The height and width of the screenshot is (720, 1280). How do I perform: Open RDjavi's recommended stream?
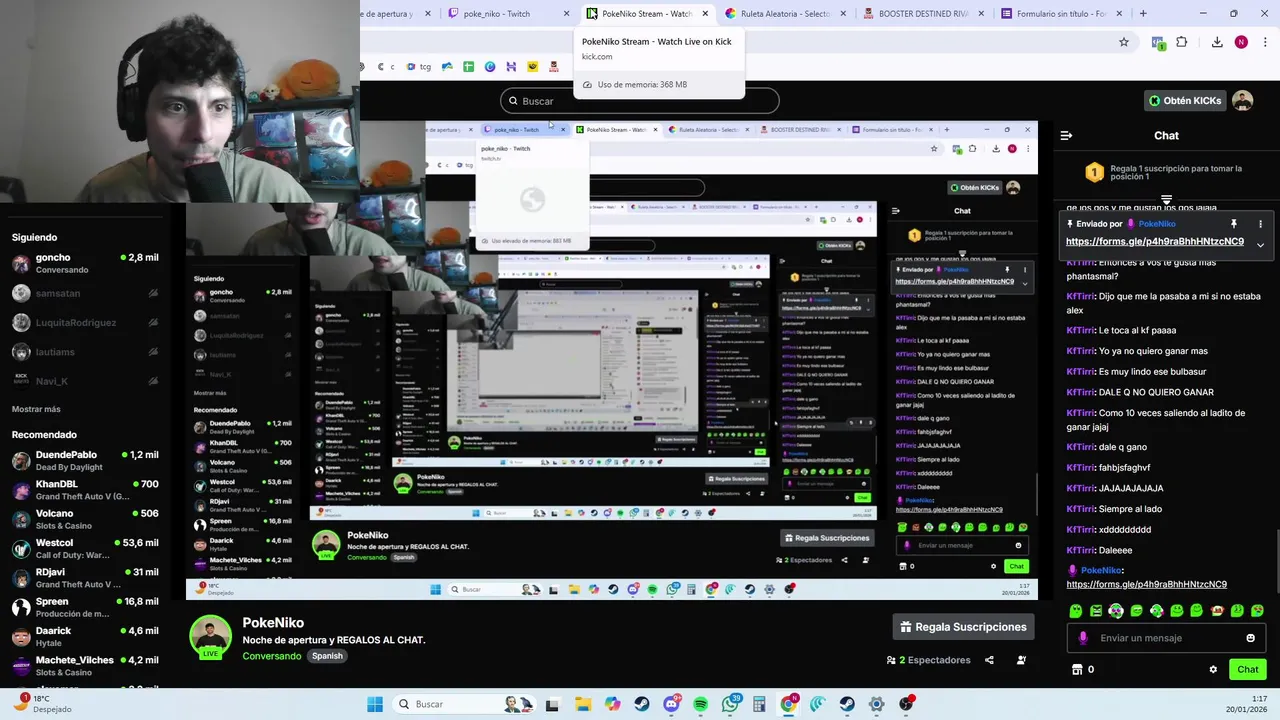pyautogui.click(x=85, y=578)
